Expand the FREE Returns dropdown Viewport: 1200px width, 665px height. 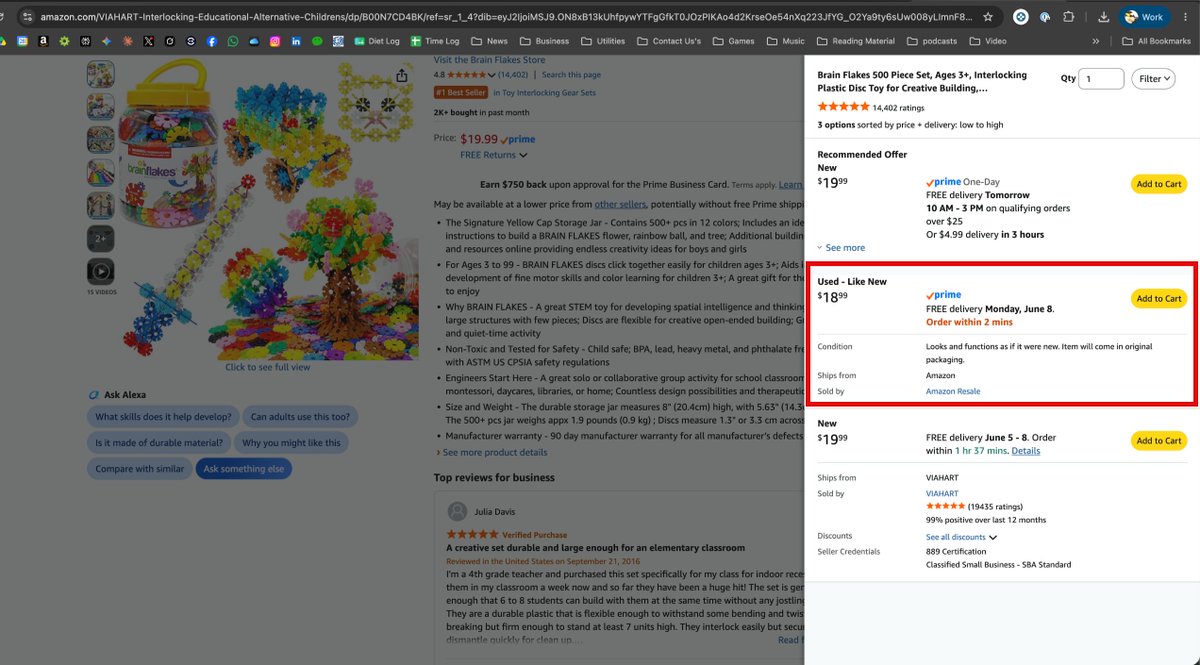point(493,155)
